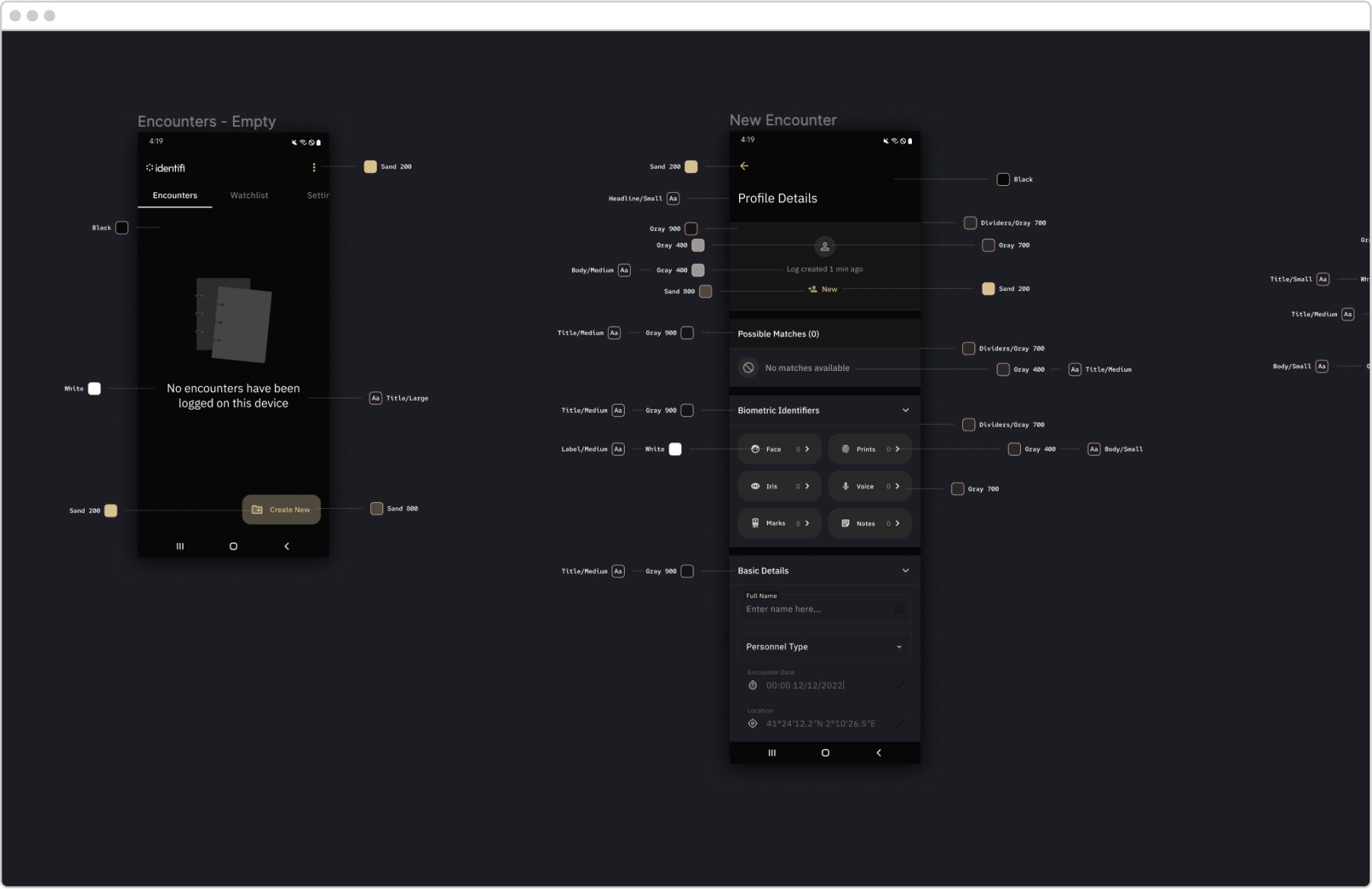Click the No matches available text

tap(807, 368)
